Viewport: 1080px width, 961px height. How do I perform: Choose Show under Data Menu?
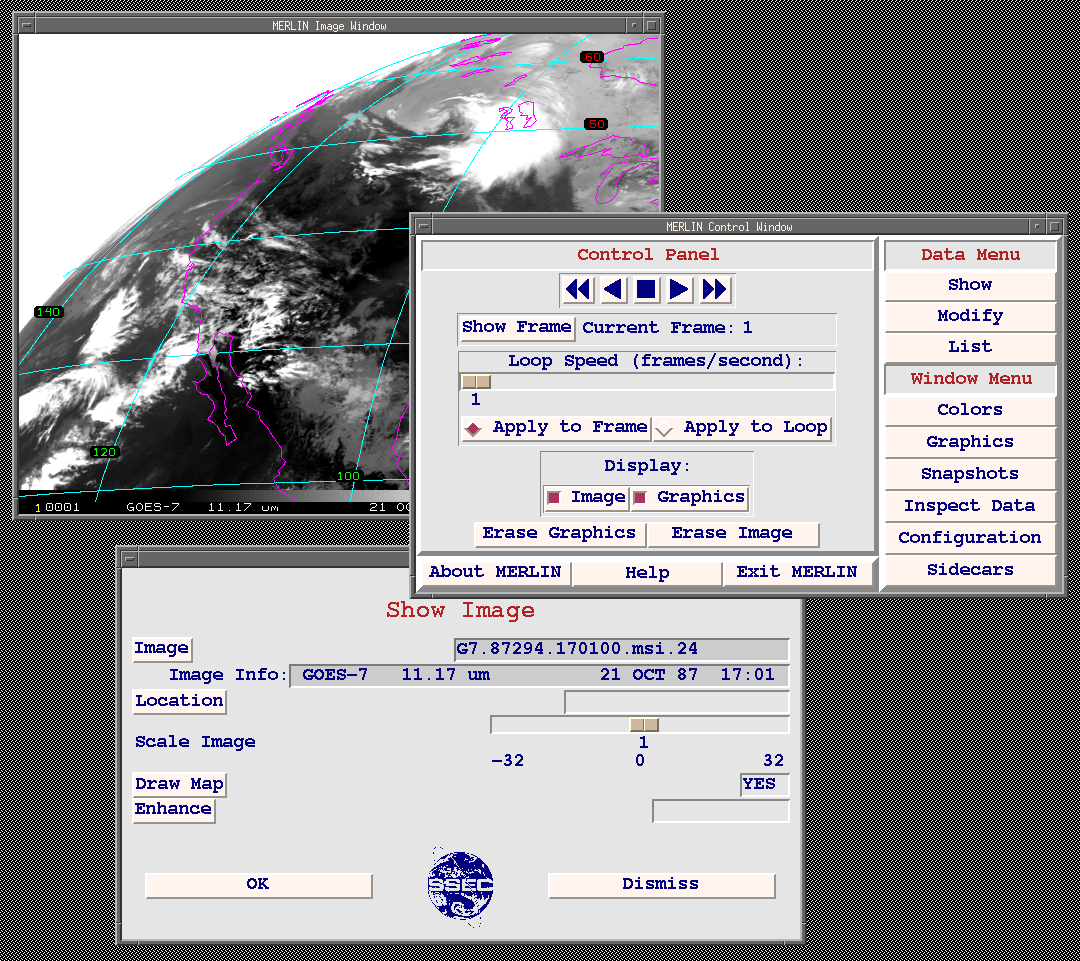pyautogui.click(x=970, y=285)
